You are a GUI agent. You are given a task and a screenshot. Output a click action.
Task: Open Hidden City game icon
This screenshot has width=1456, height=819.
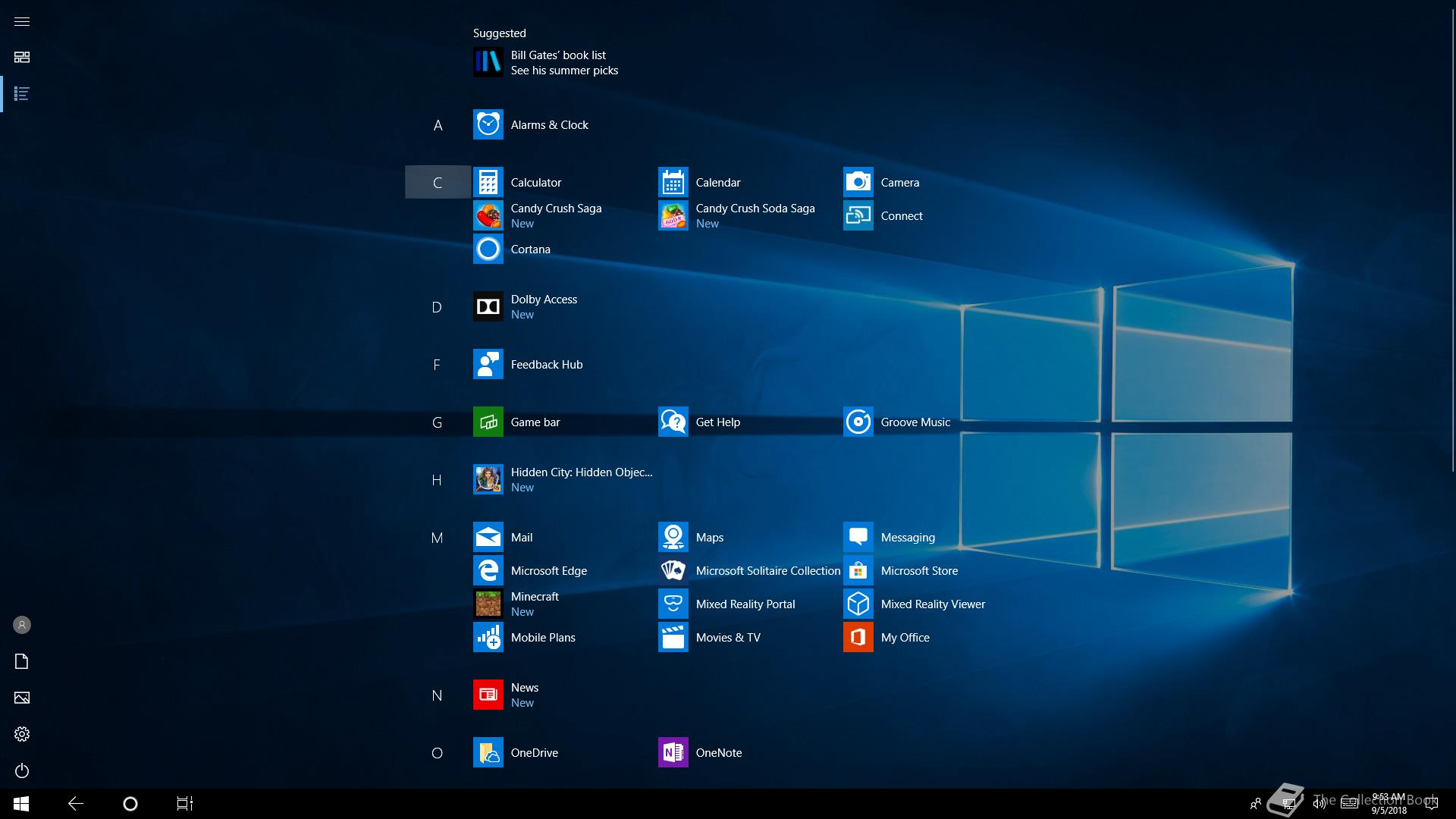(488, 479)
